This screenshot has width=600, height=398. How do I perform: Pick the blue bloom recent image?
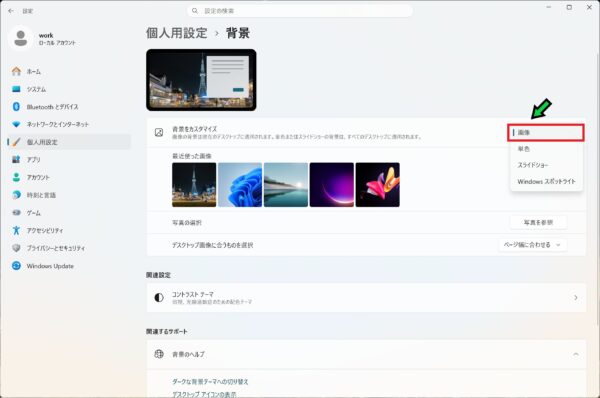240,185
